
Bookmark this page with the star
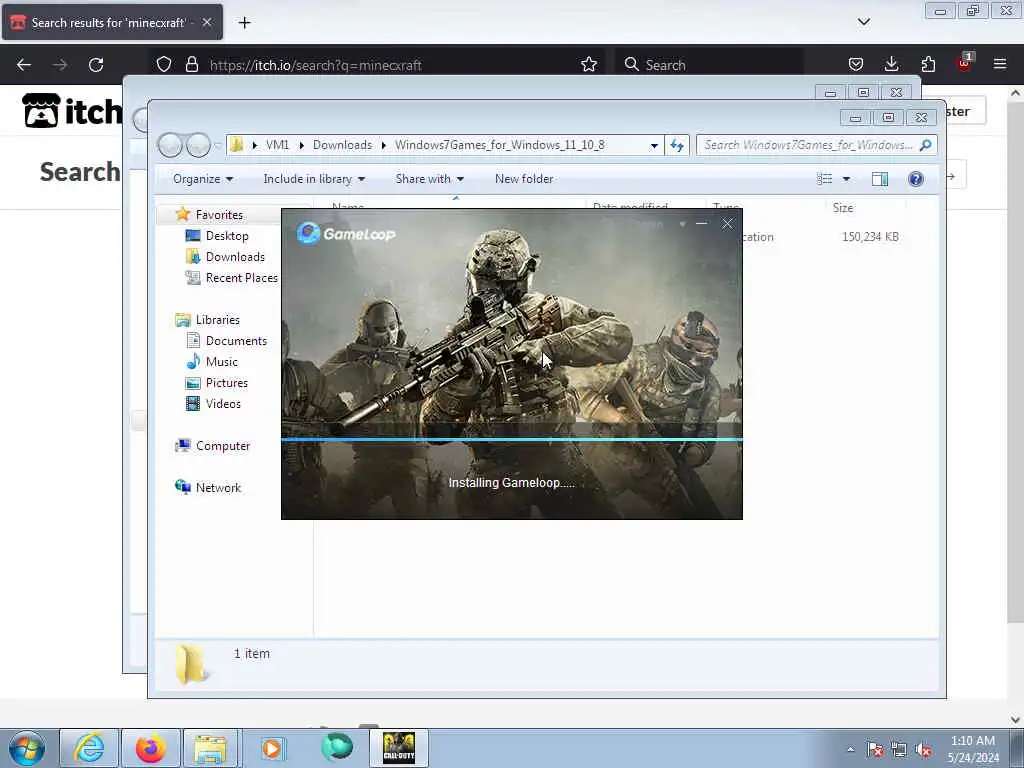tap(589, 64)
